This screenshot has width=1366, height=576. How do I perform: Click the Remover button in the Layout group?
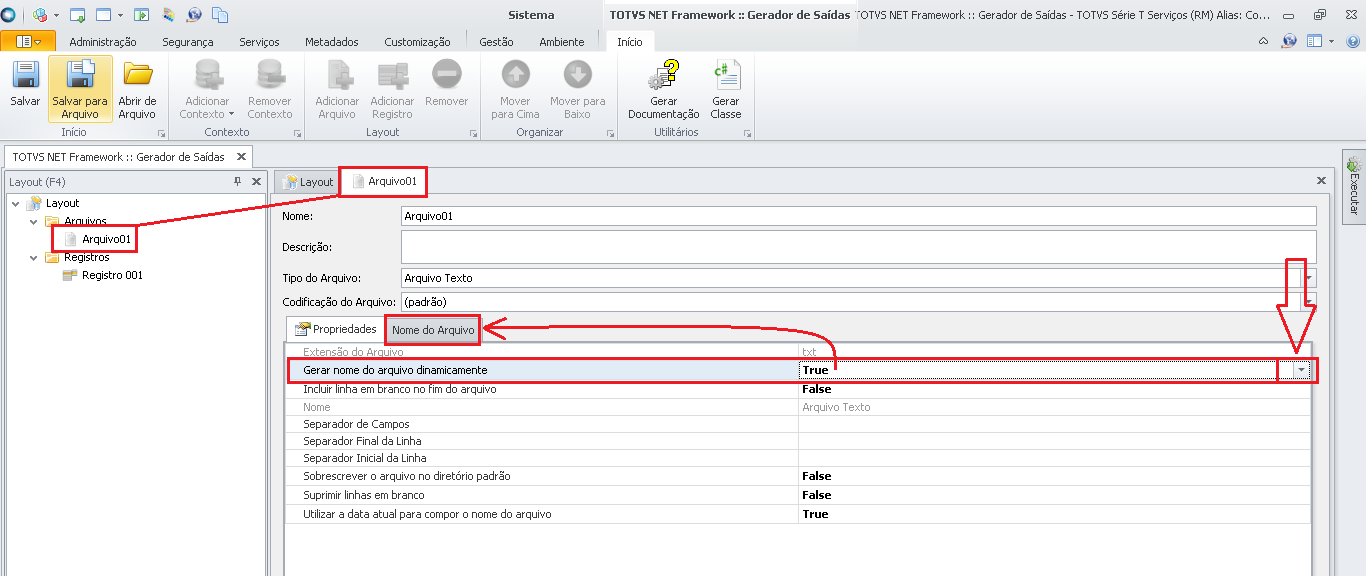click(446, 84)
